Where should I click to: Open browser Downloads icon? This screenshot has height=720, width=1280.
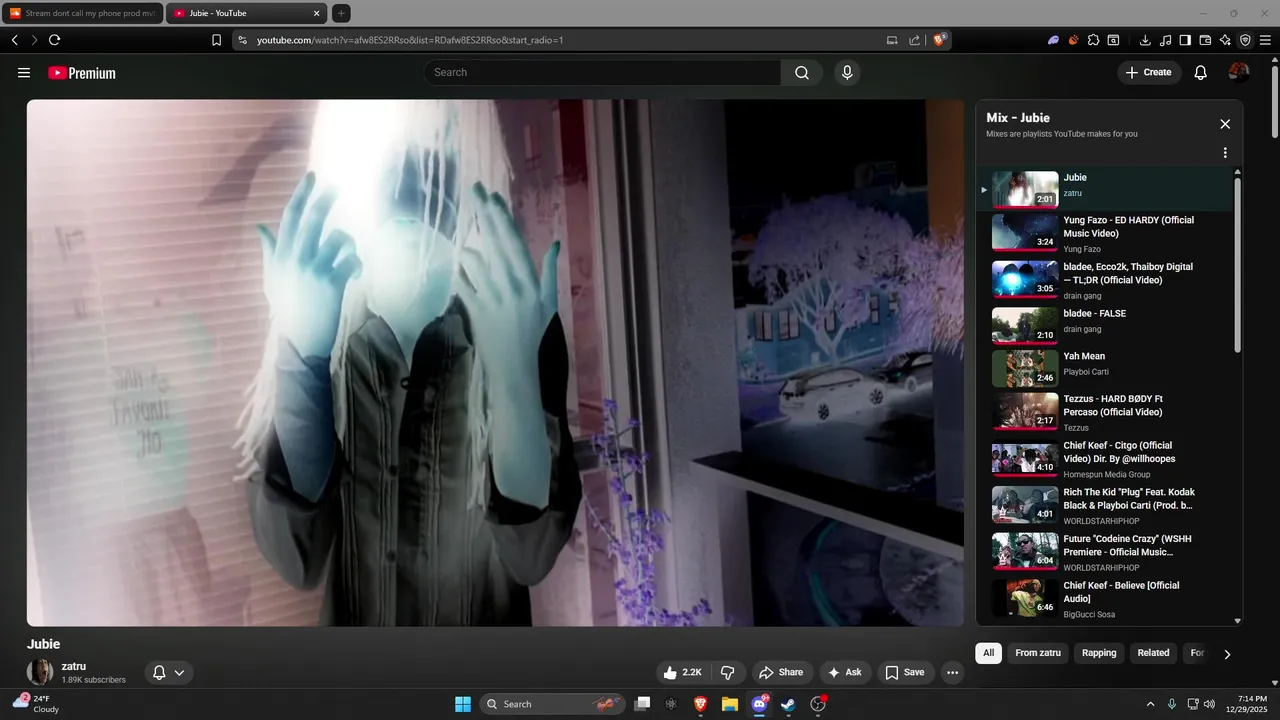point(1145,40)
